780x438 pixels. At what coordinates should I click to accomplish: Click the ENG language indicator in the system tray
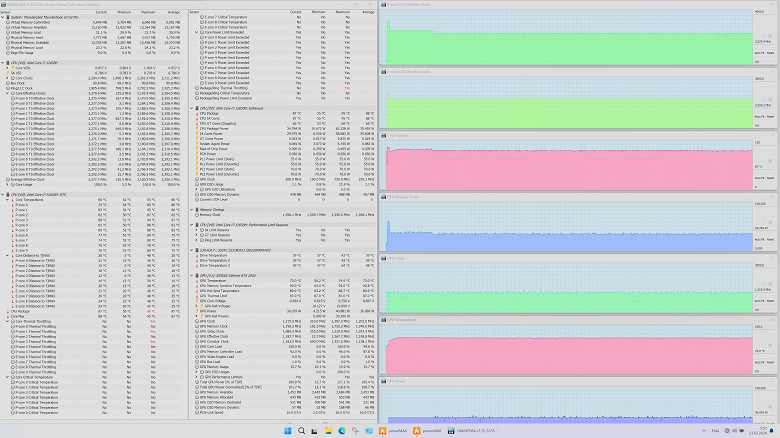(715, 431)
